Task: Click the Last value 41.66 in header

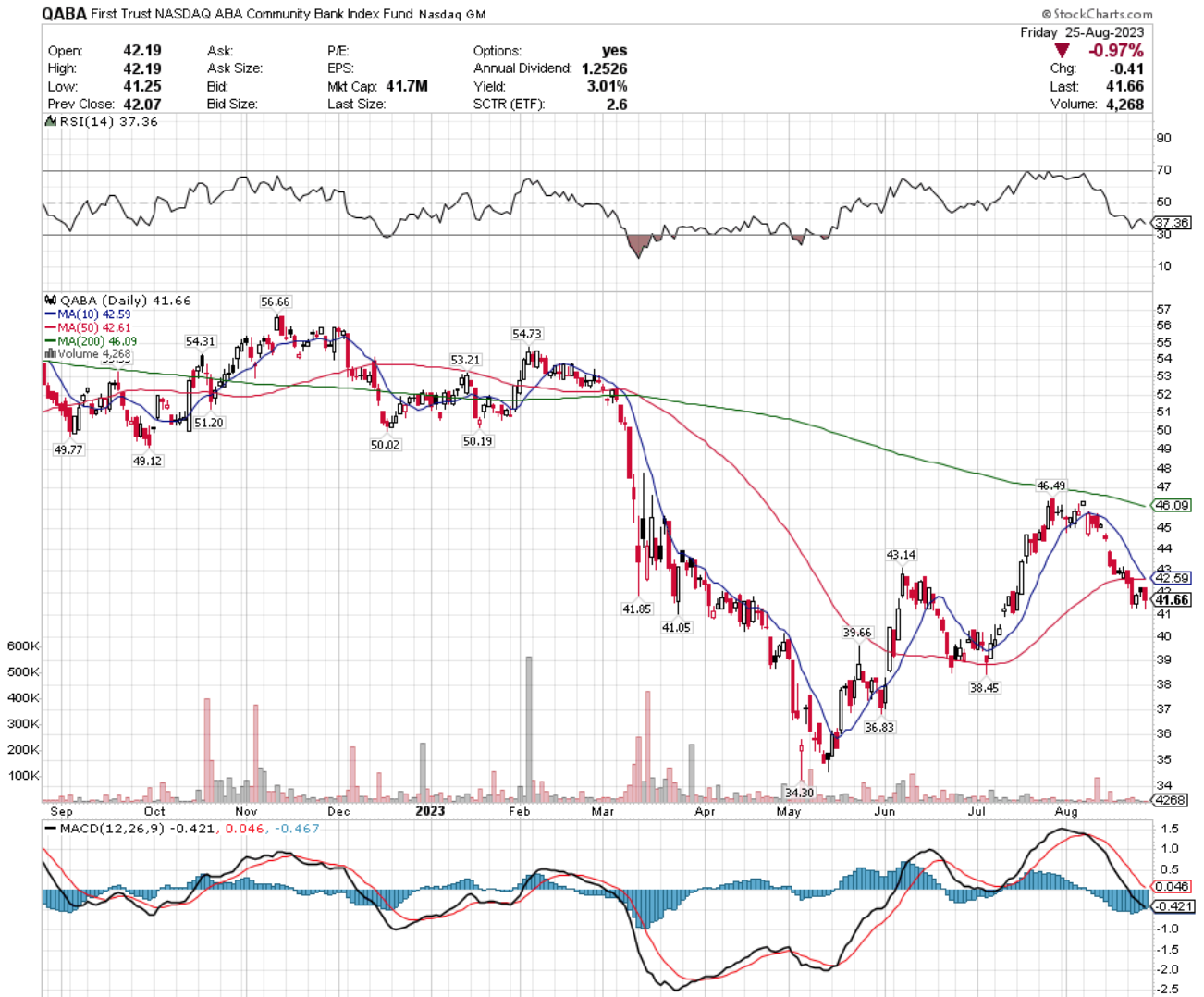Action: click(1124, 86)
